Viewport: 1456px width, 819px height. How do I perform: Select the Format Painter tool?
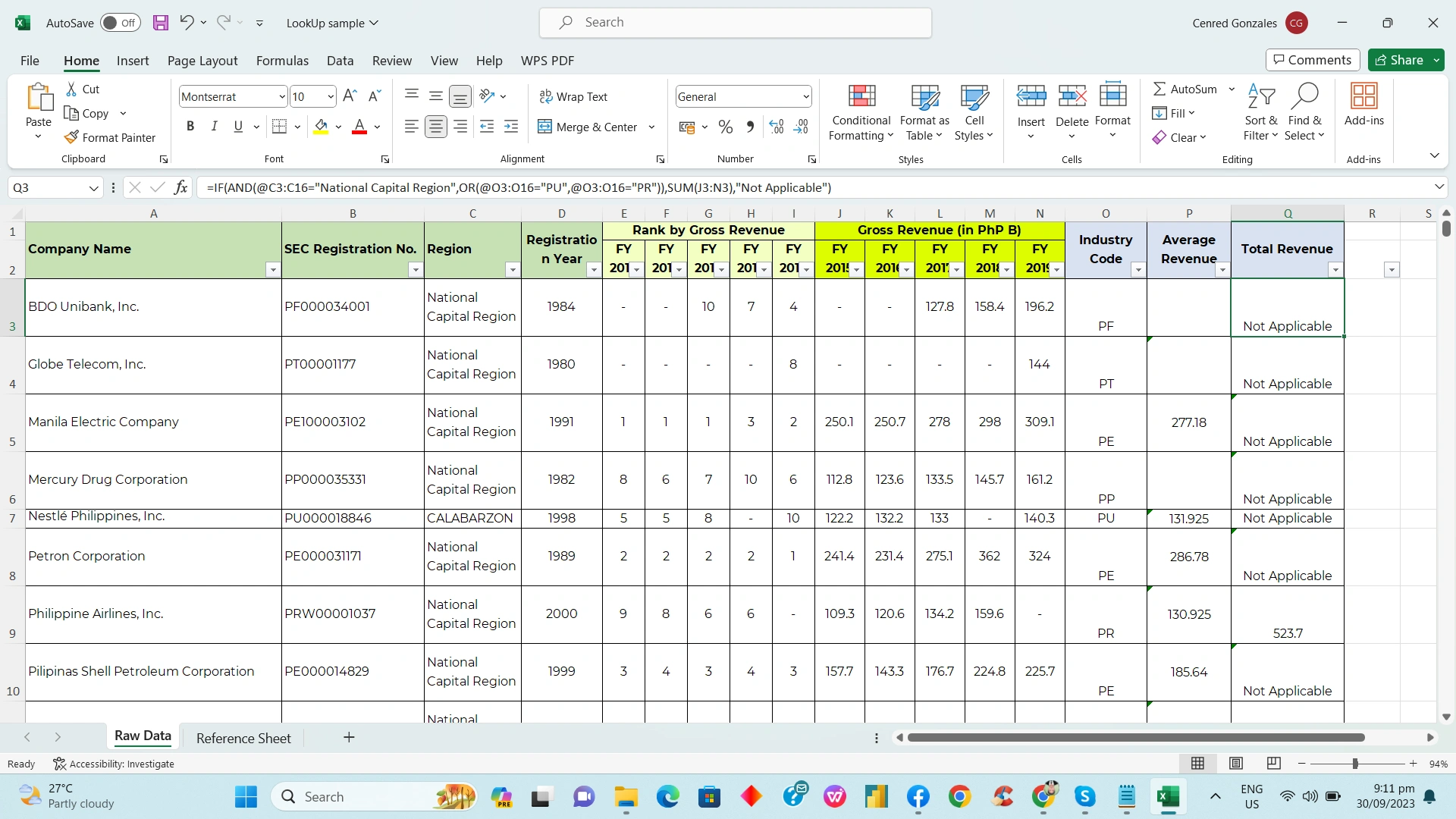click(111, 137)
